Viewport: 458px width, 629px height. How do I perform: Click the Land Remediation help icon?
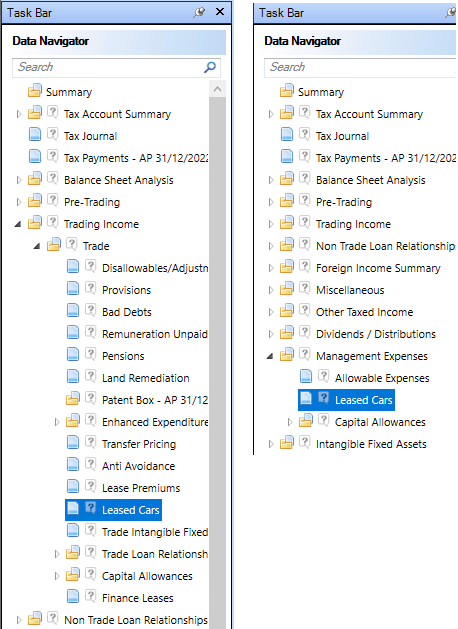[x=91, y=376]
